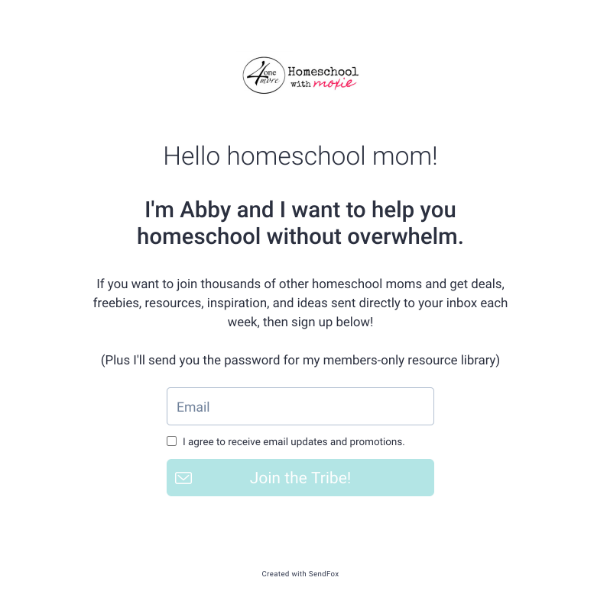
Task: Click the Homeschool with moxie logo text
Action: coord(323,78)
